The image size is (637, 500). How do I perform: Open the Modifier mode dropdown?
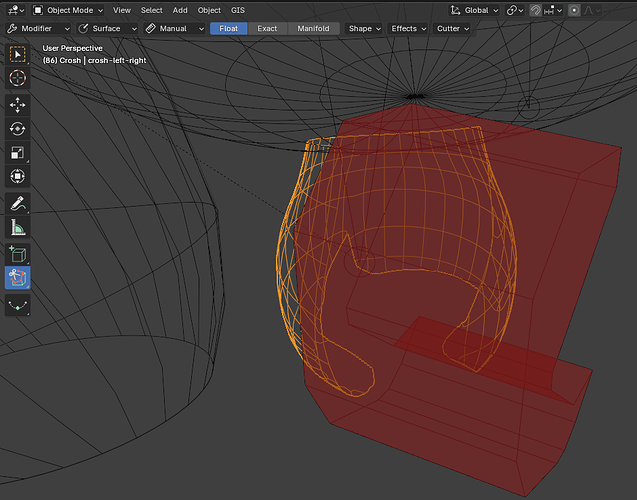coord(39,28)
